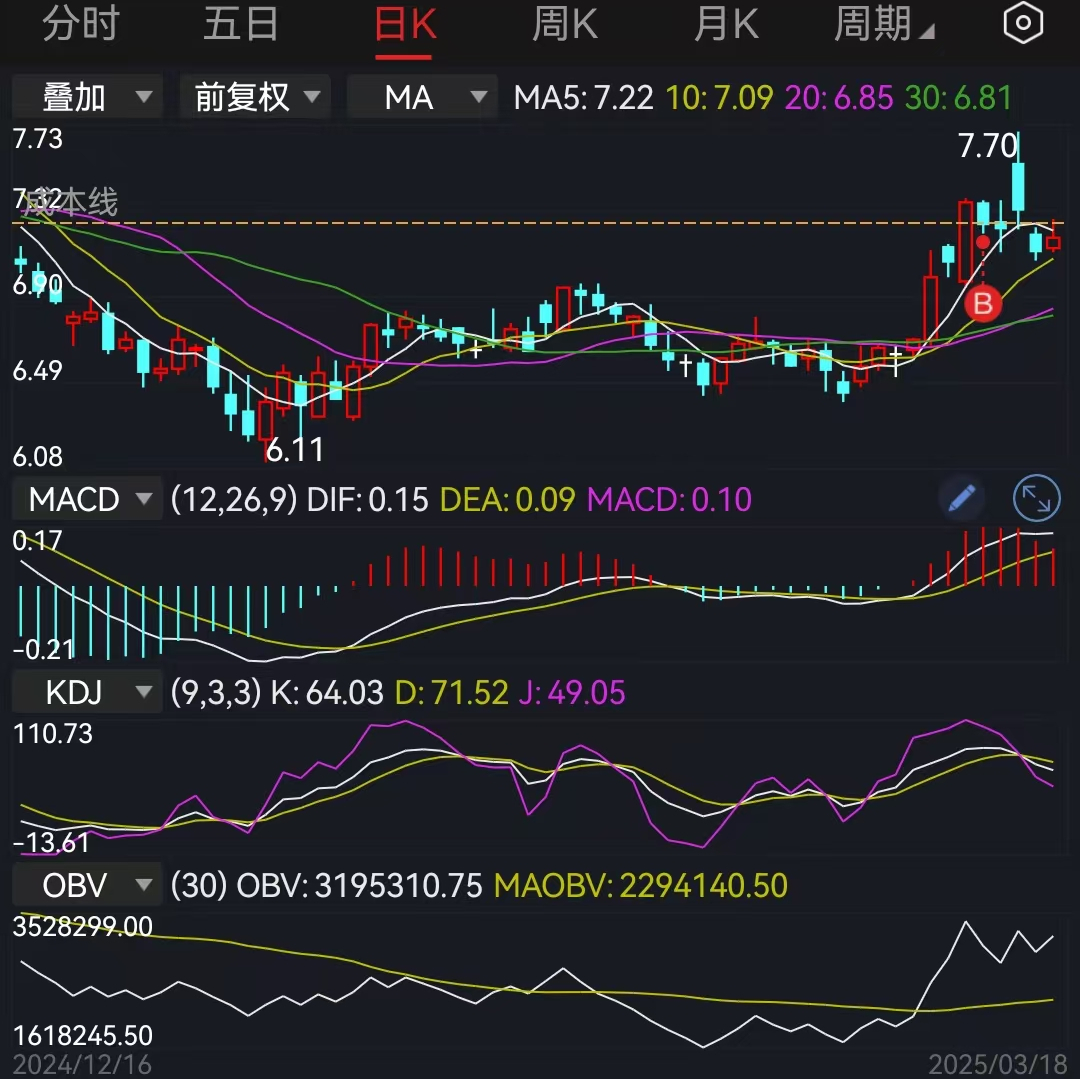Switch to the 分时 intraday tab

[81, 23]
